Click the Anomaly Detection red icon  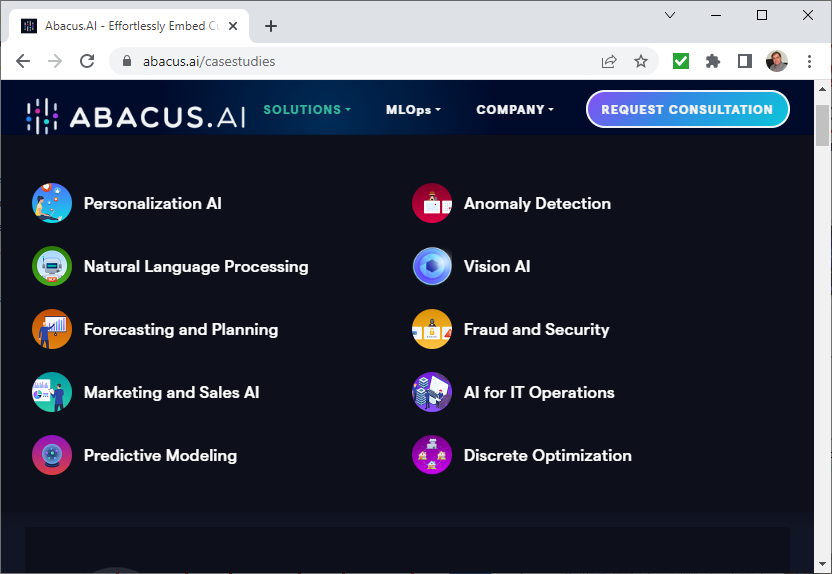pyautogui.click(x=432, y=203)
